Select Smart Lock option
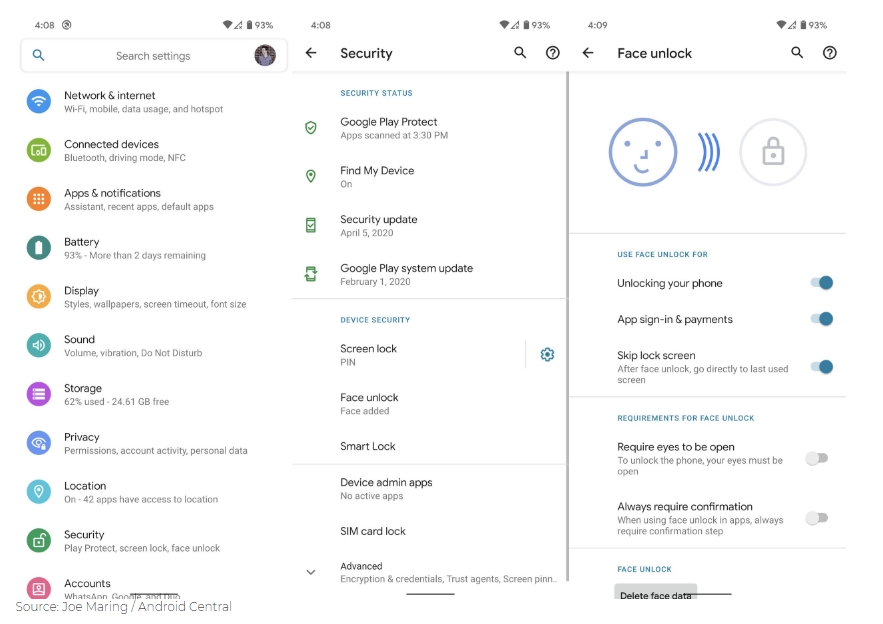 point(429,446)
